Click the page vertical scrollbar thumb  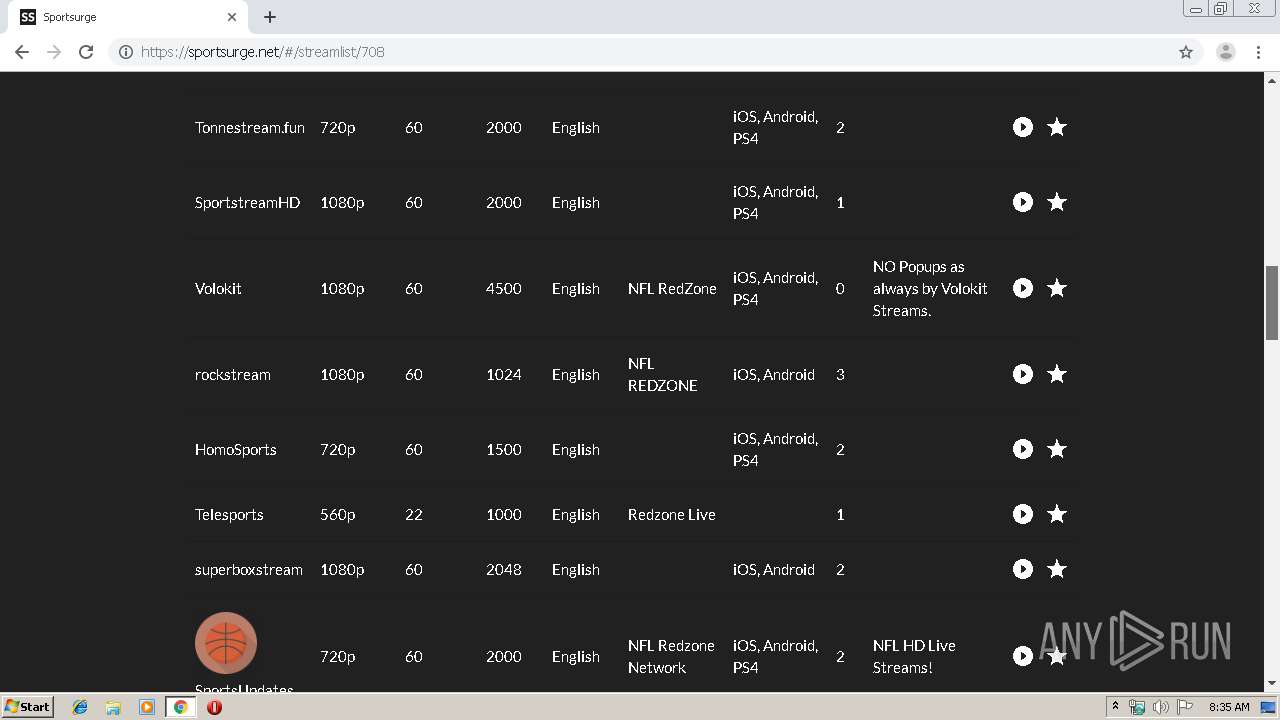point(1272,303)
